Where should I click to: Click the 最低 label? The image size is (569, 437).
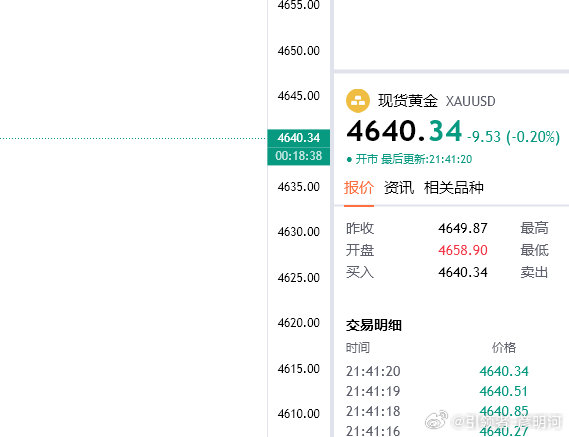point(534,250)
